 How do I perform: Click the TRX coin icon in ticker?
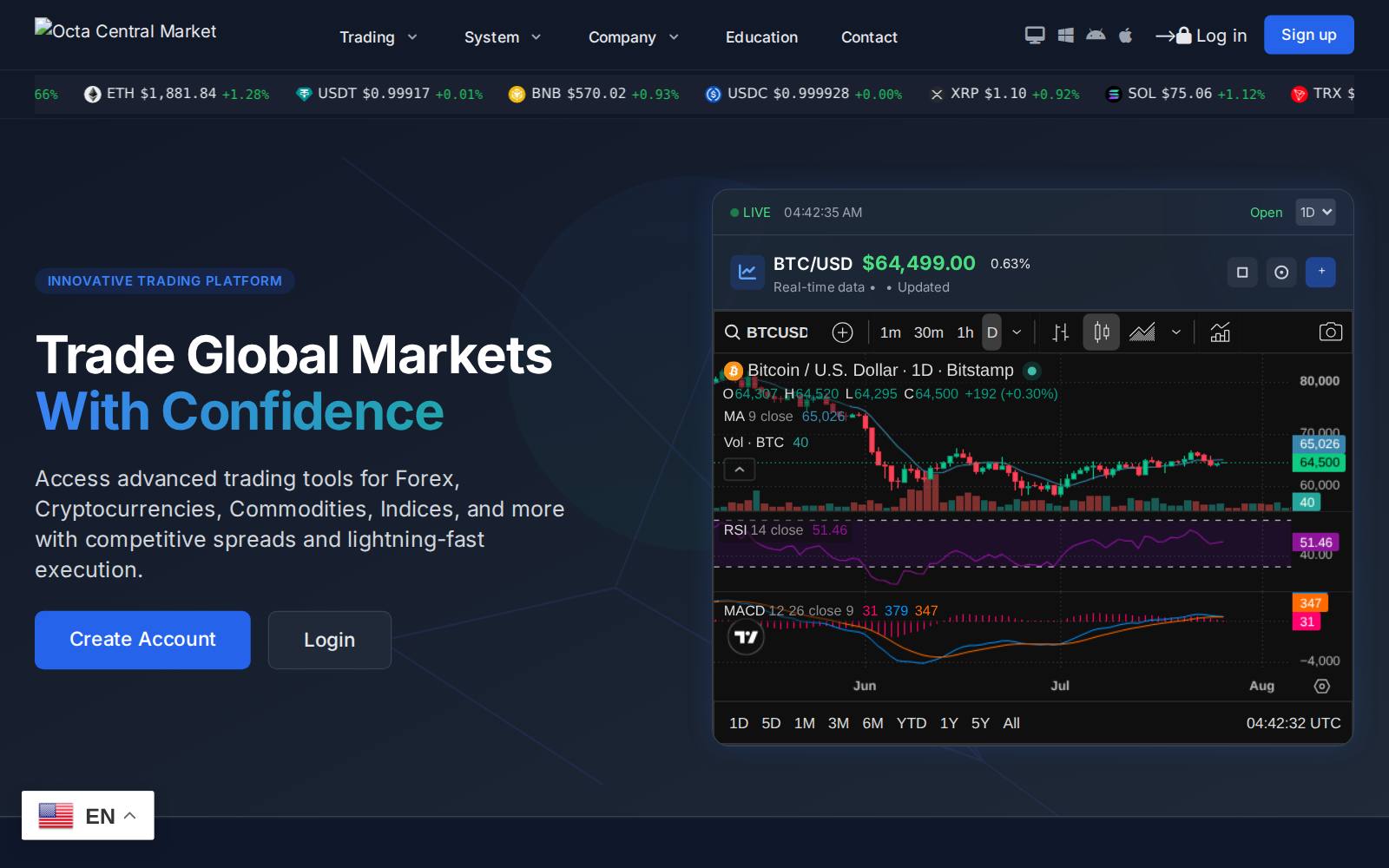coord(1299,94)
